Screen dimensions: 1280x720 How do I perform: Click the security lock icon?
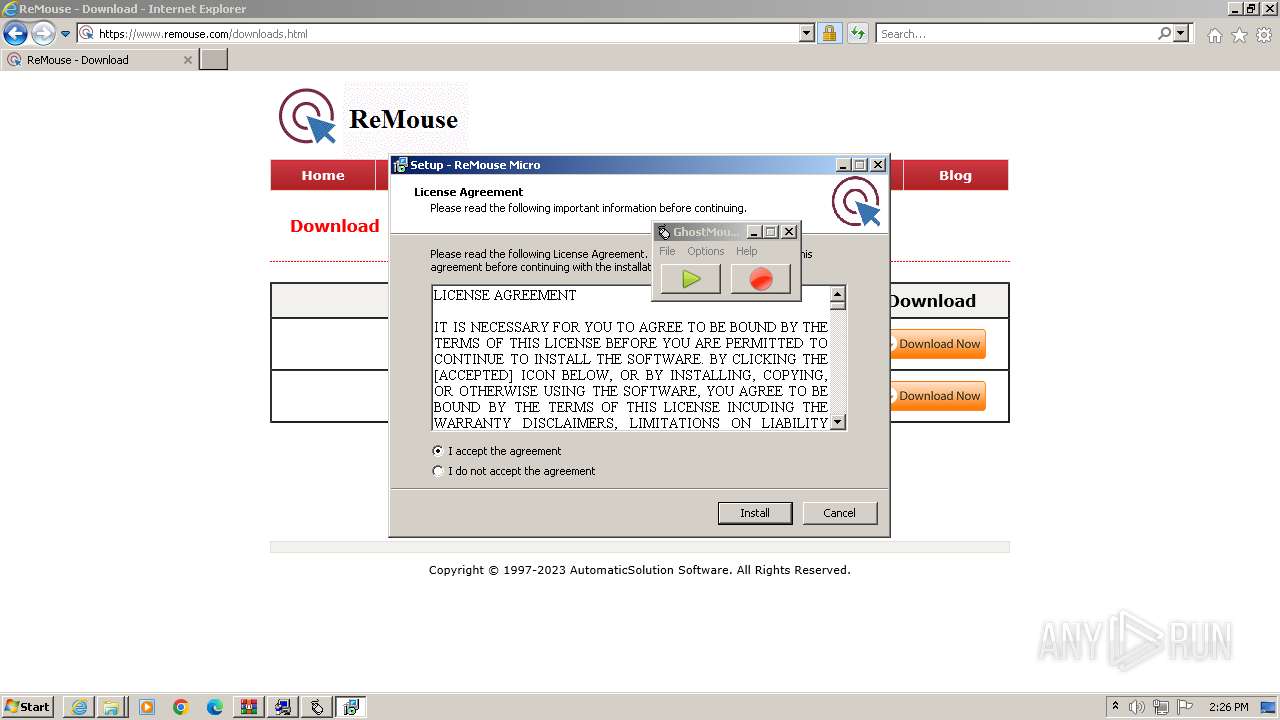pyautogui.click(x=830, y=34)
